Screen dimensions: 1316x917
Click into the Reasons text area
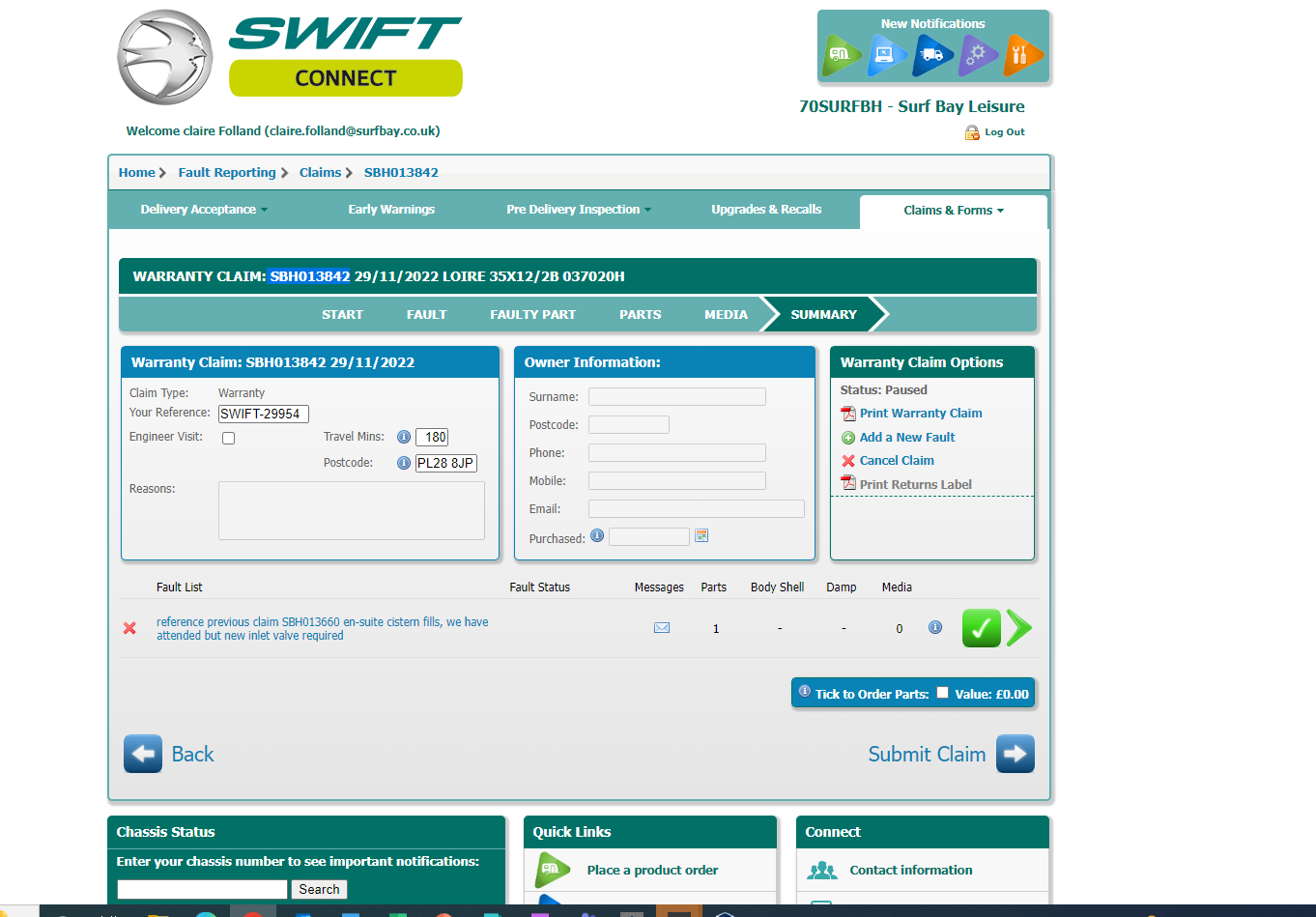[352, 510]
